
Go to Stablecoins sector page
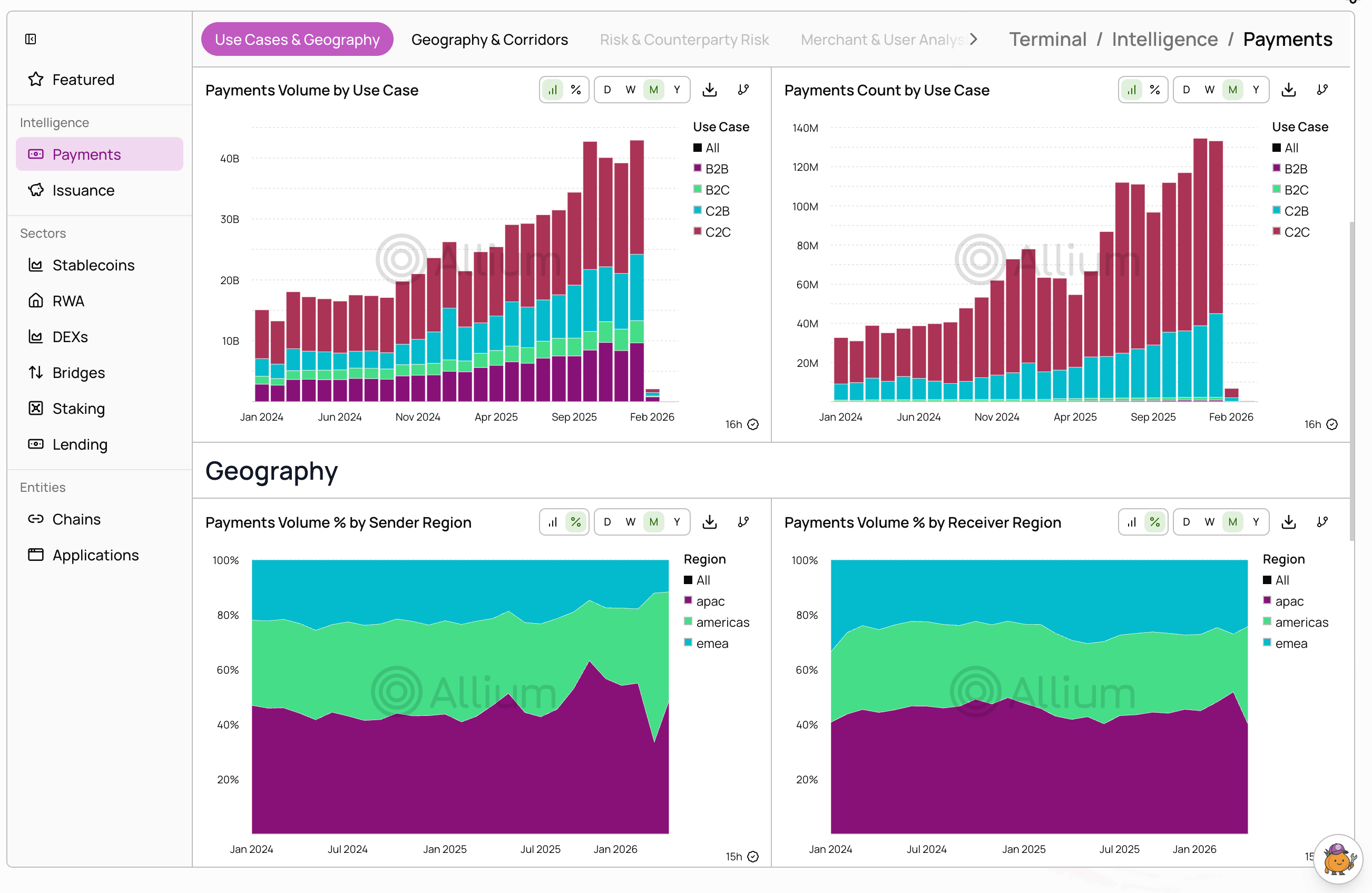(x=93, y=265)
